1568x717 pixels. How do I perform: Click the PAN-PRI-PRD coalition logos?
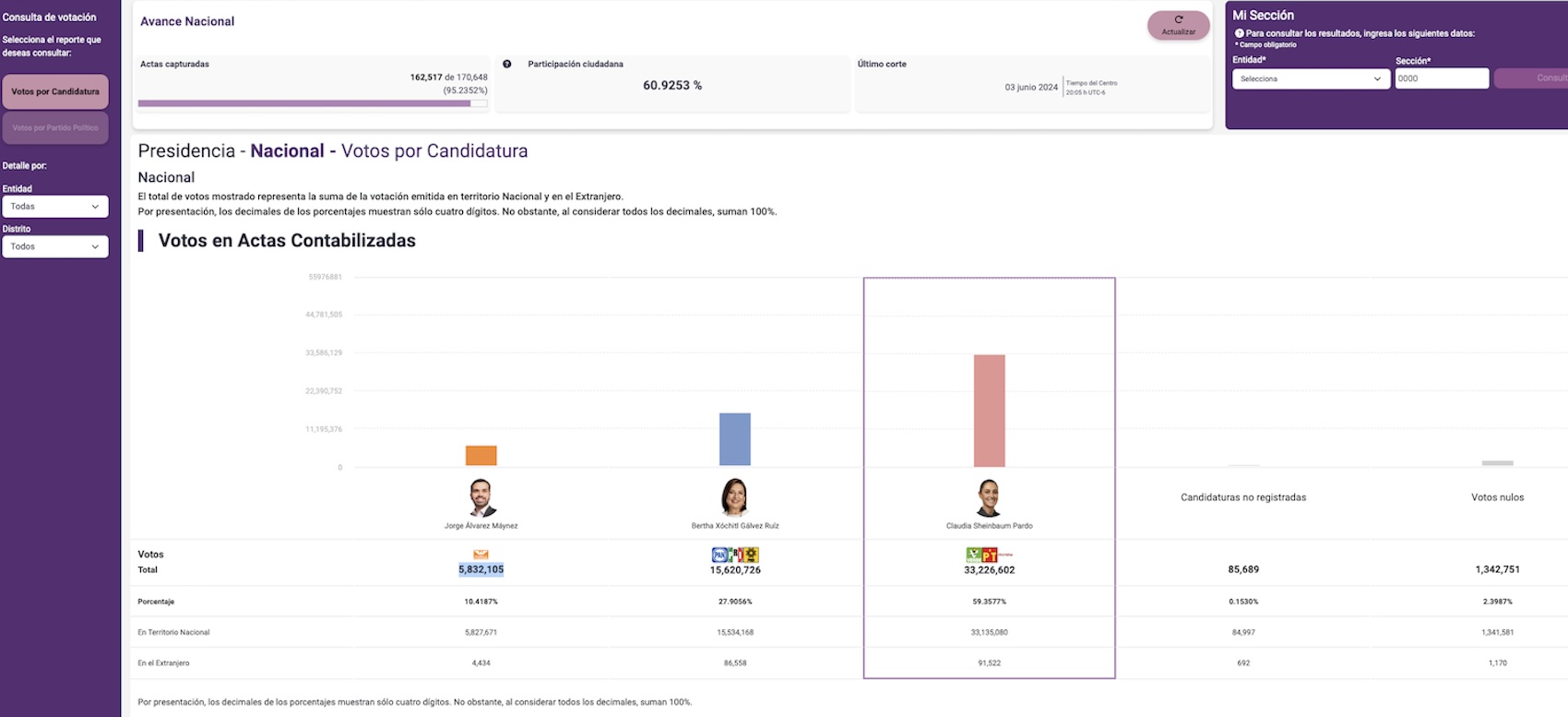[x=735, y=555]
